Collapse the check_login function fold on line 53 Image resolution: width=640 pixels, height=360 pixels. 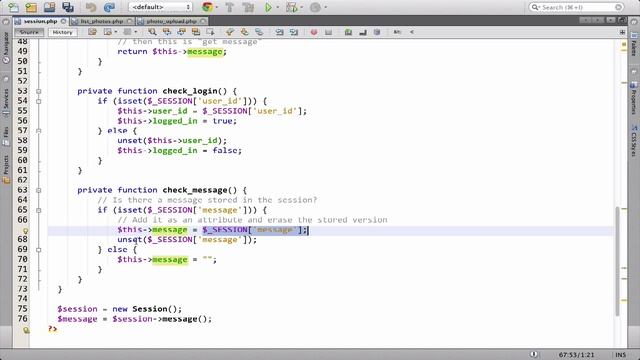(x=39, y=91)
